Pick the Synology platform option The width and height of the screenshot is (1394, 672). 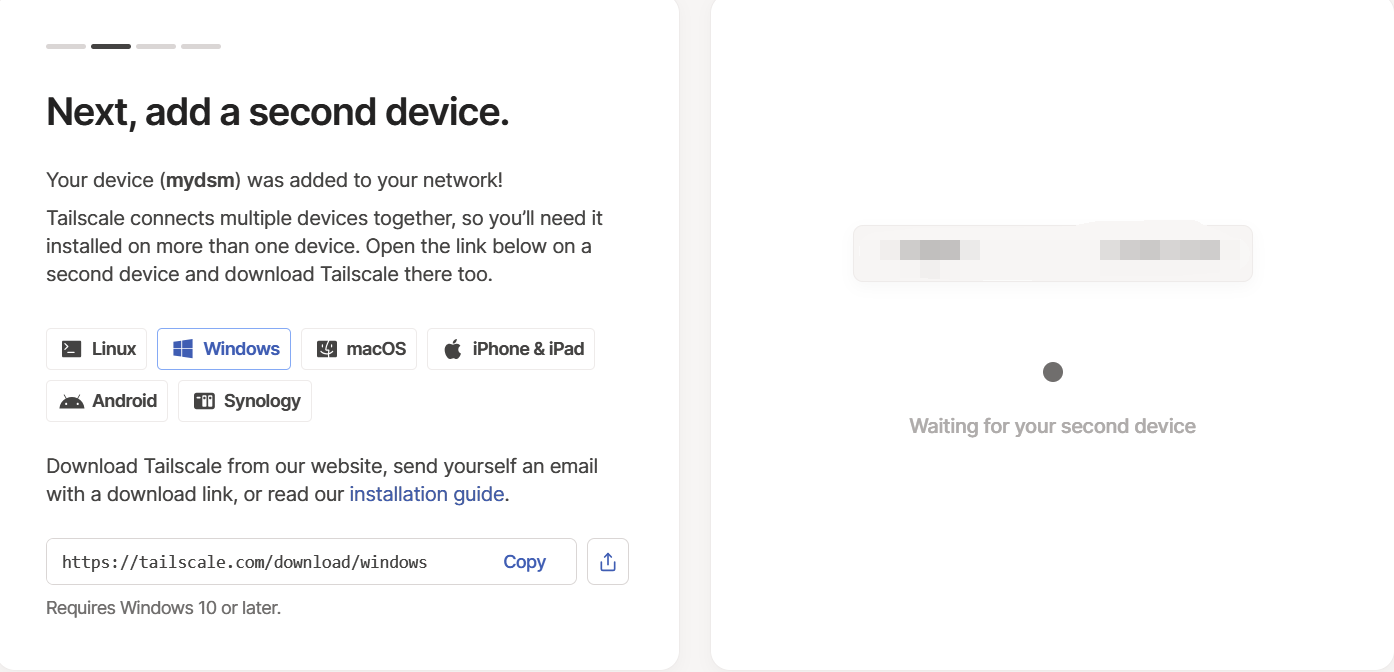[x=245, y=401]
